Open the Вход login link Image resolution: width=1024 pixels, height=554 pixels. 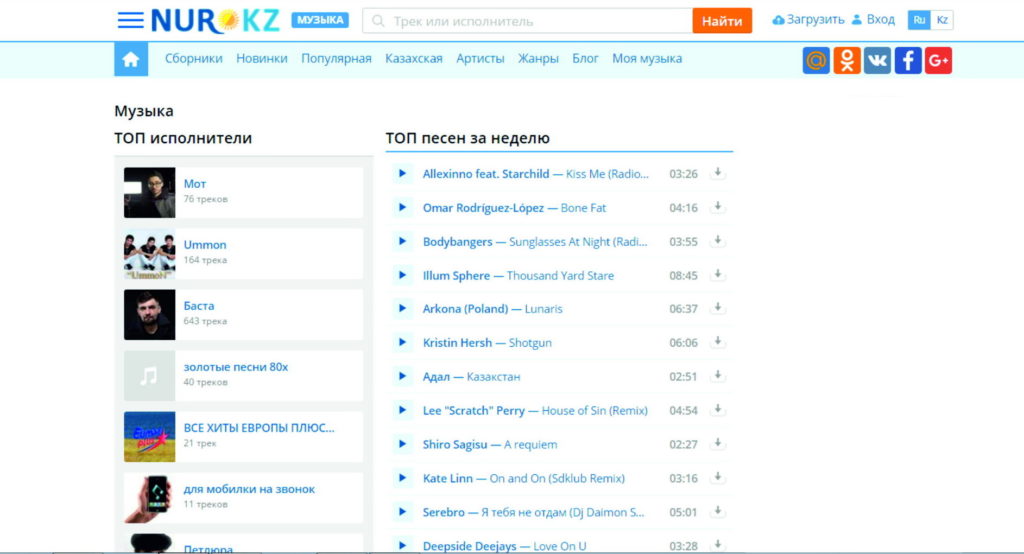coord(873,20)
